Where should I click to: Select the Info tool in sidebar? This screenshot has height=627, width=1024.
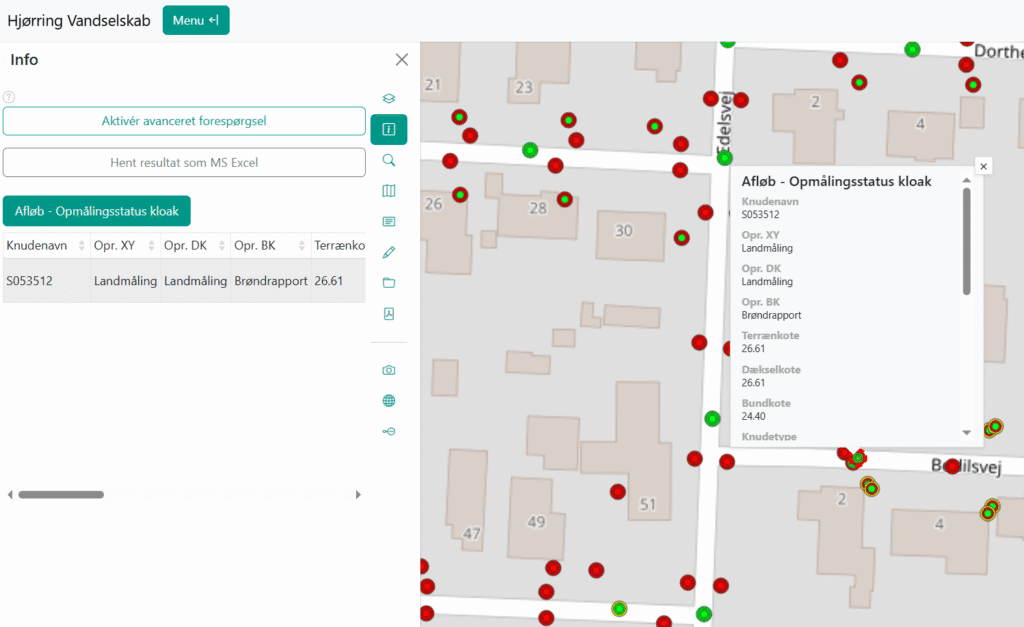point(389,130)
